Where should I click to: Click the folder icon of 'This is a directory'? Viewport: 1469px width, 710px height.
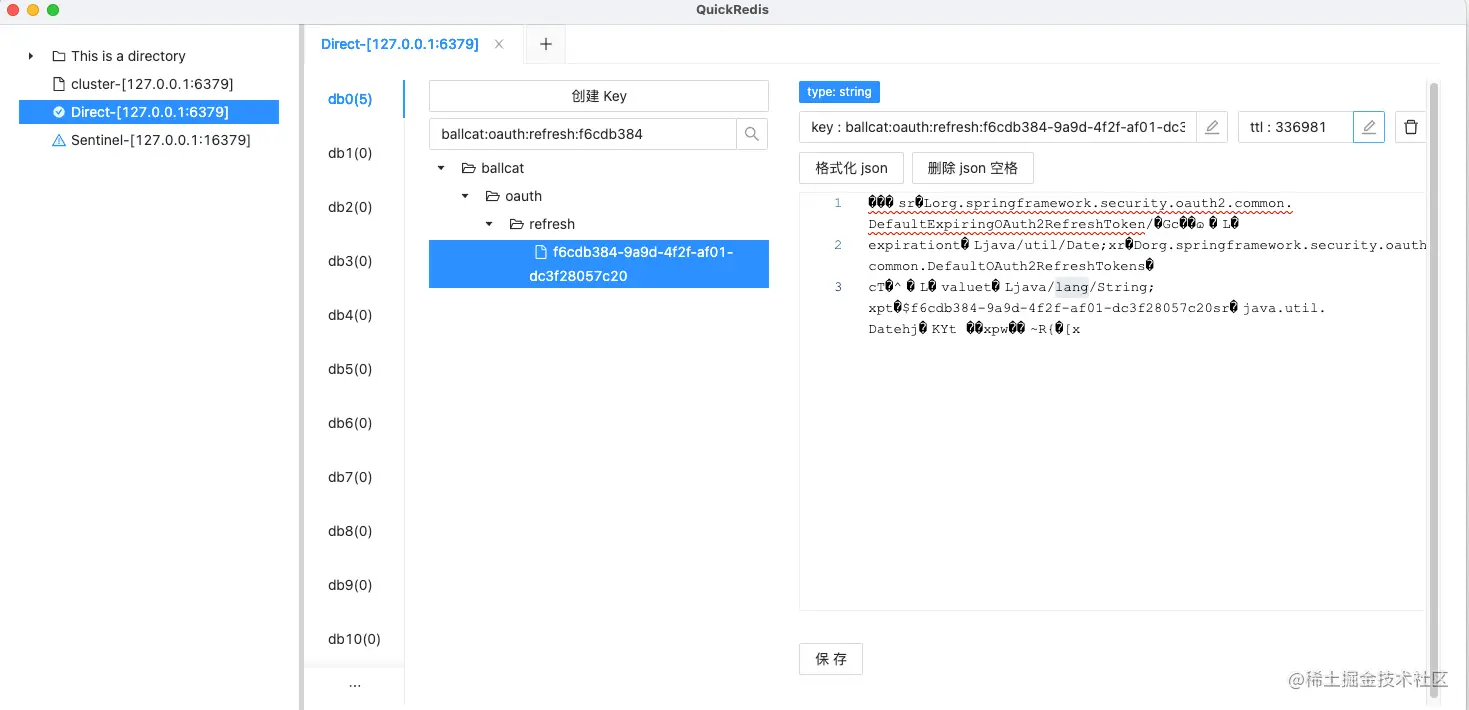tap(59, 56)
